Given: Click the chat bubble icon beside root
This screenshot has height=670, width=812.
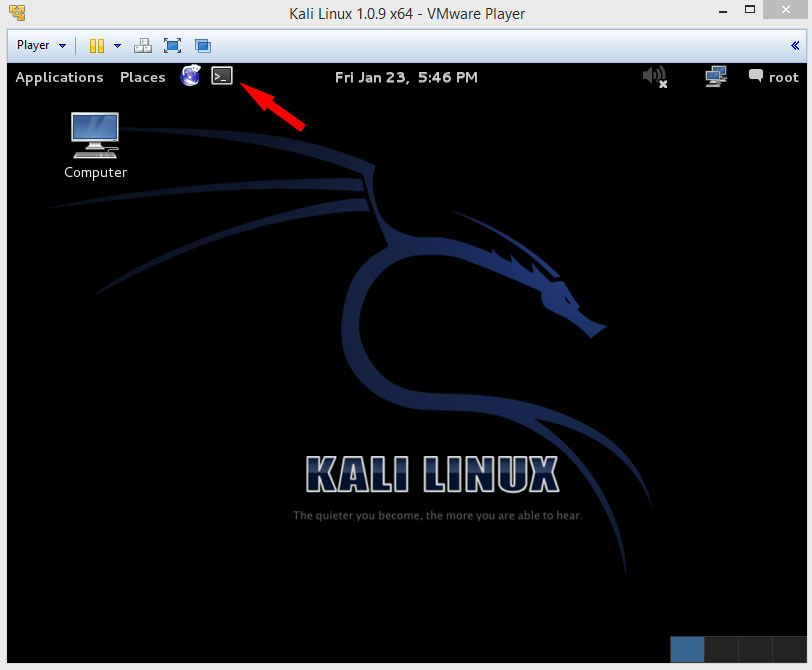Looking at the screenshot, I should point(756,76).
